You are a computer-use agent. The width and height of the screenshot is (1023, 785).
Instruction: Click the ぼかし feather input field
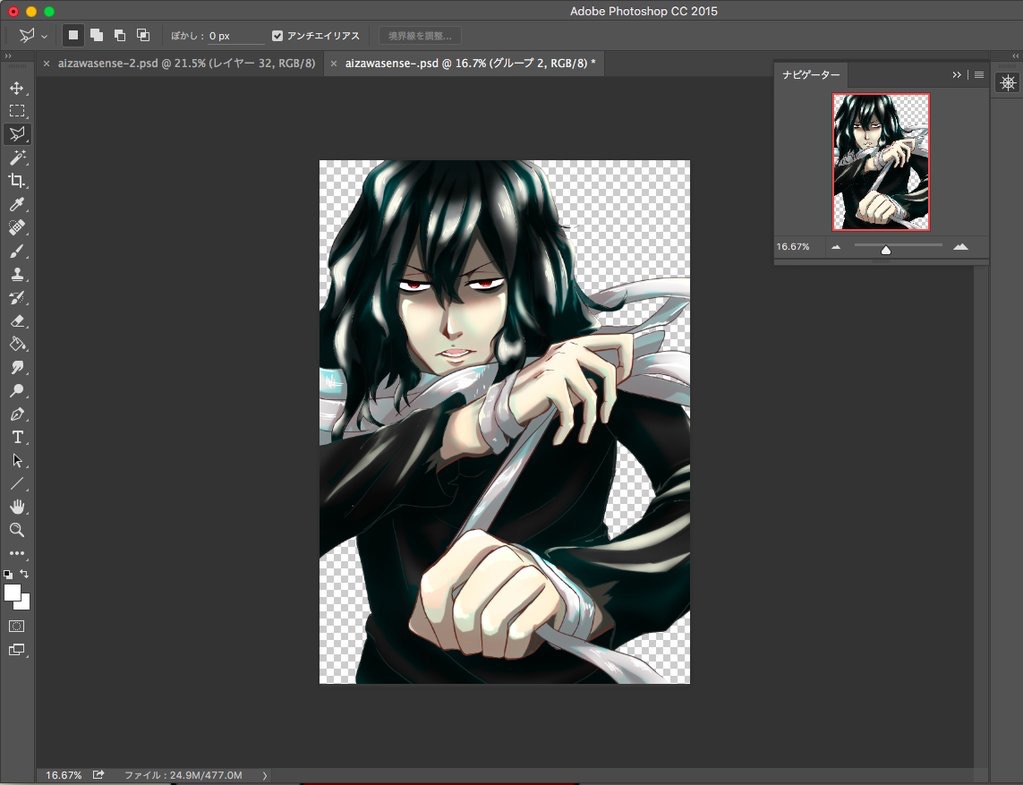coord(236,36)
